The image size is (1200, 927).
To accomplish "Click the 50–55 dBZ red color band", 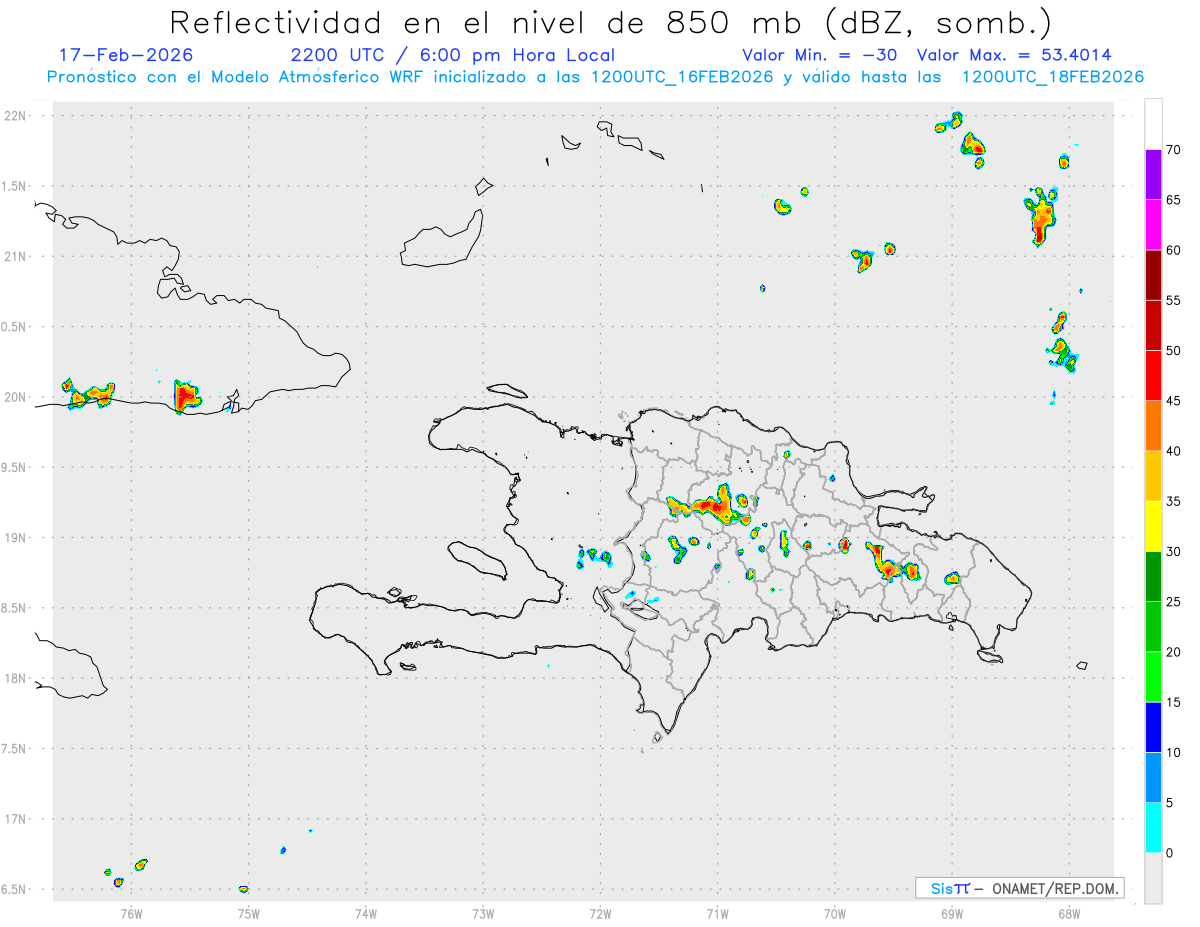I will click(1153, 325).
